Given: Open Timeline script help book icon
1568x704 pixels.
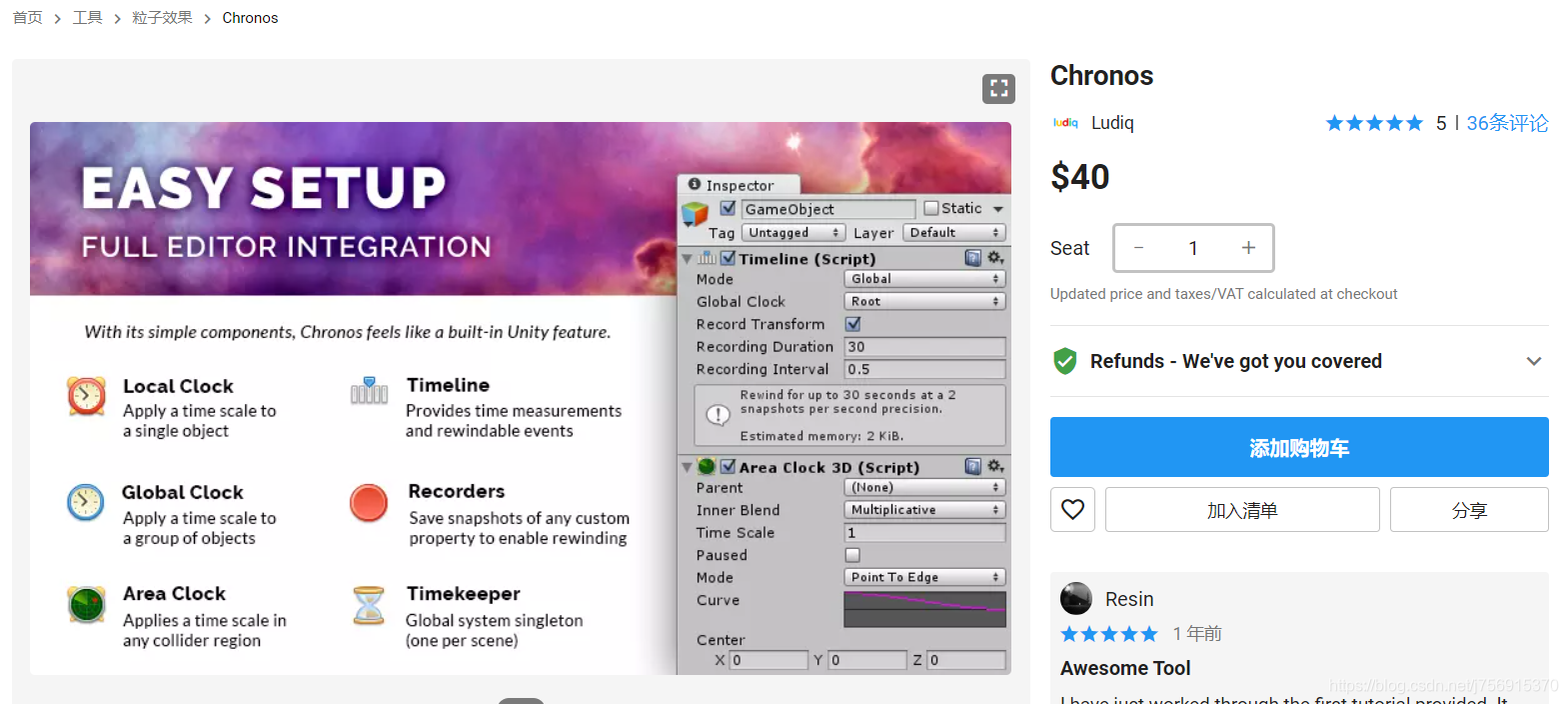Looking at the screenshot, I should coord(973,258).
